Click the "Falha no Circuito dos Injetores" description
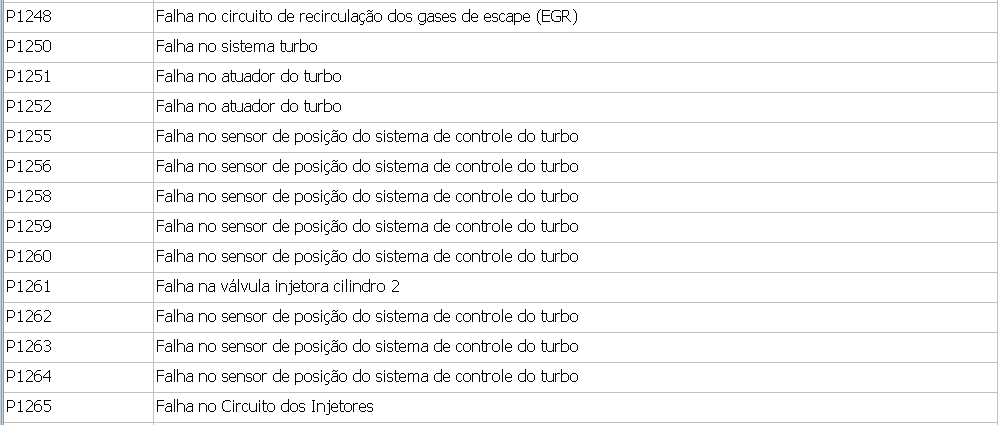Image resolution: width=1002 pixels, height=425 pixels. [265, 407]
